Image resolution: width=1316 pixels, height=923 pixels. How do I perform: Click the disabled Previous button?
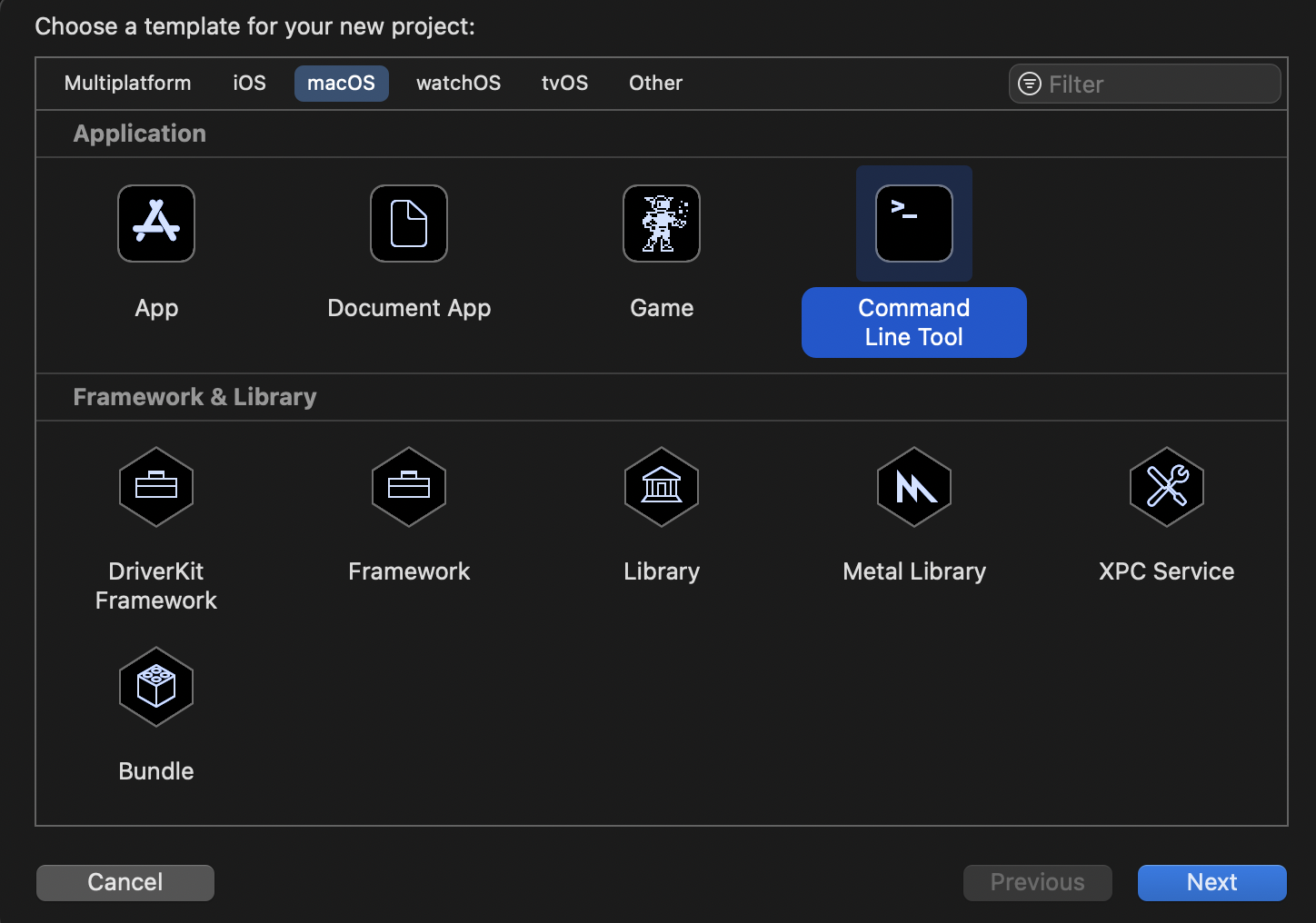point(1038,882)
